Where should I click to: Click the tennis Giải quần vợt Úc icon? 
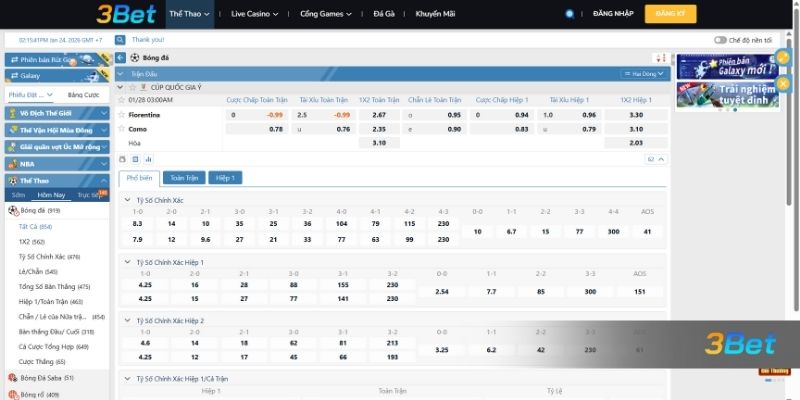13,147
